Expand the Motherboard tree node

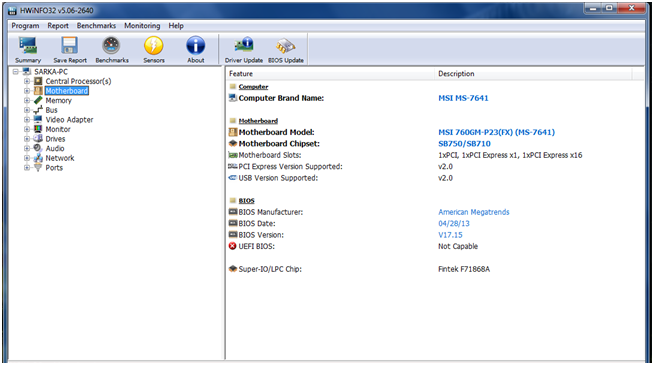[27, 91]
